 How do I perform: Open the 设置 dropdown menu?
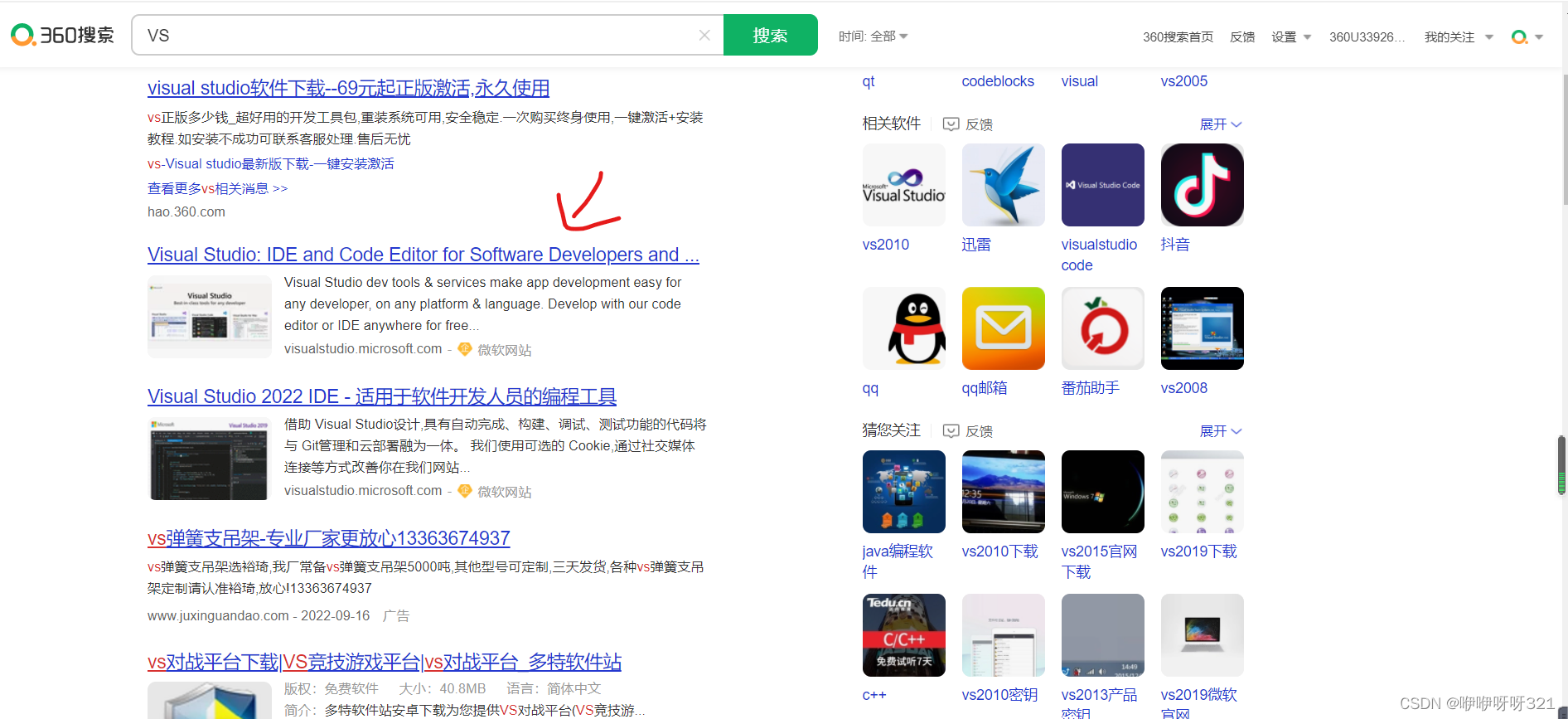[1291, 37]
